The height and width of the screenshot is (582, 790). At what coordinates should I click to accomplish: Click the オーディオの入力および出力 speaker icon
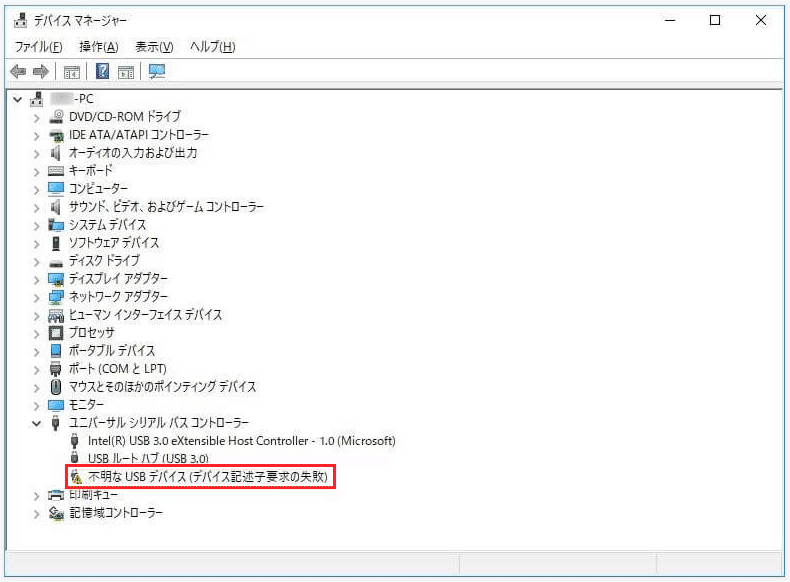coord(56,153)
